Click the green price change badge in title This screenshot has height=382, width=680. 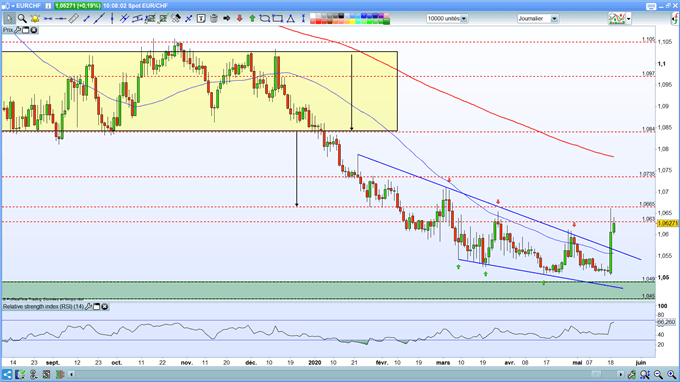(x=77, y=6)
